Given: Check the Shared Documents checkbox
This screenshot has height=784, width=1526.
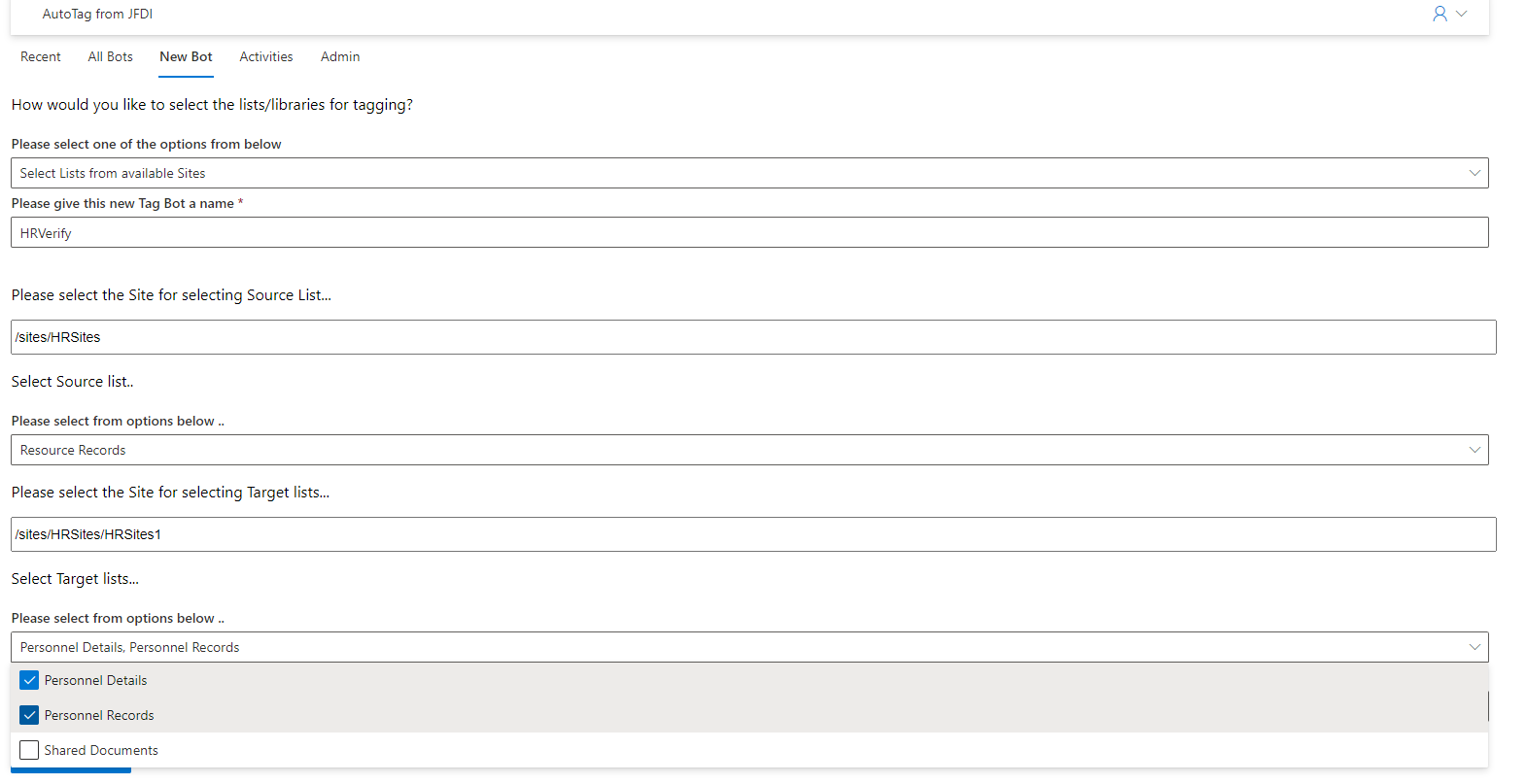Looking at the screenshot, I should (x=29, y=750).
